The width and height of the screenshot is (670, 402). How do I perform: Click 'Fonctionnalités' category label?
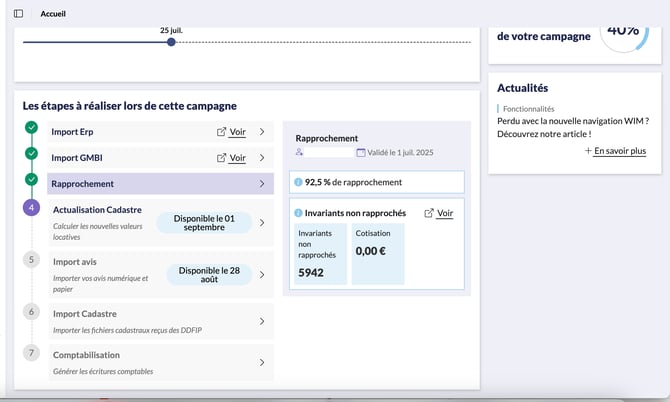(529, 109)
